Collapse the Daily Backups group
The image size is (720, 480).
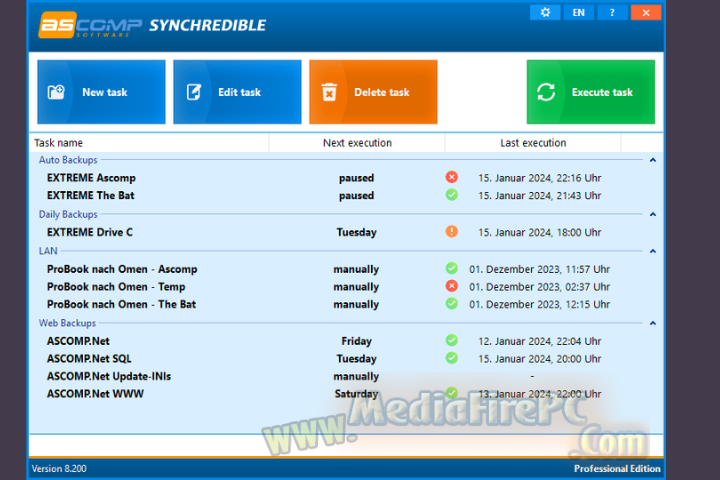click(x=652, y=214)
